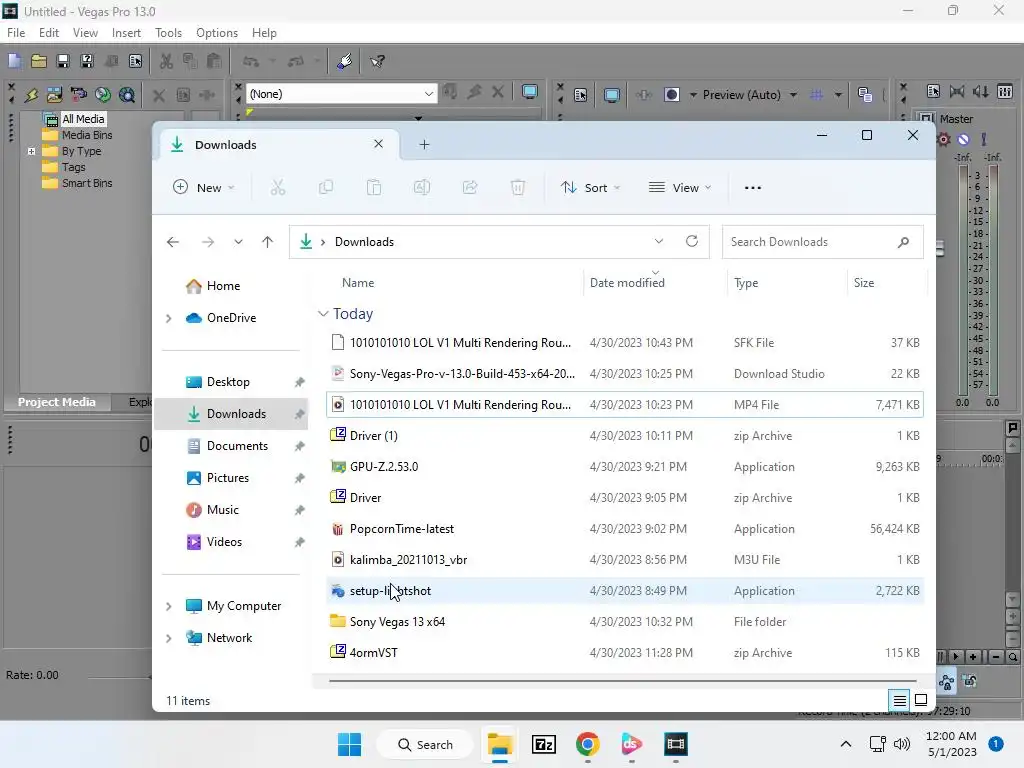Click lightning bolt icon in Project Media

click(31, 95)
